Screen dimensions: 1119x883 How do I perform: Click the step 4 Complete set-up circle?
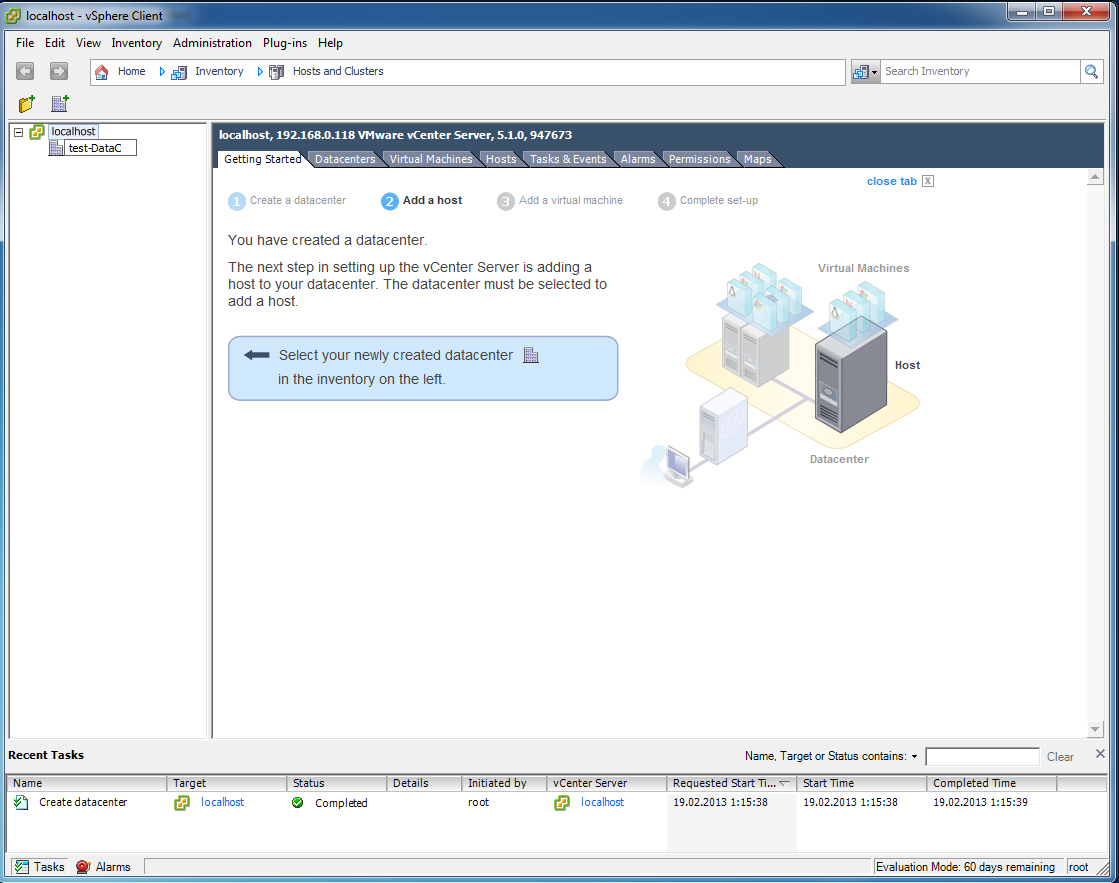tap(667, 201)
